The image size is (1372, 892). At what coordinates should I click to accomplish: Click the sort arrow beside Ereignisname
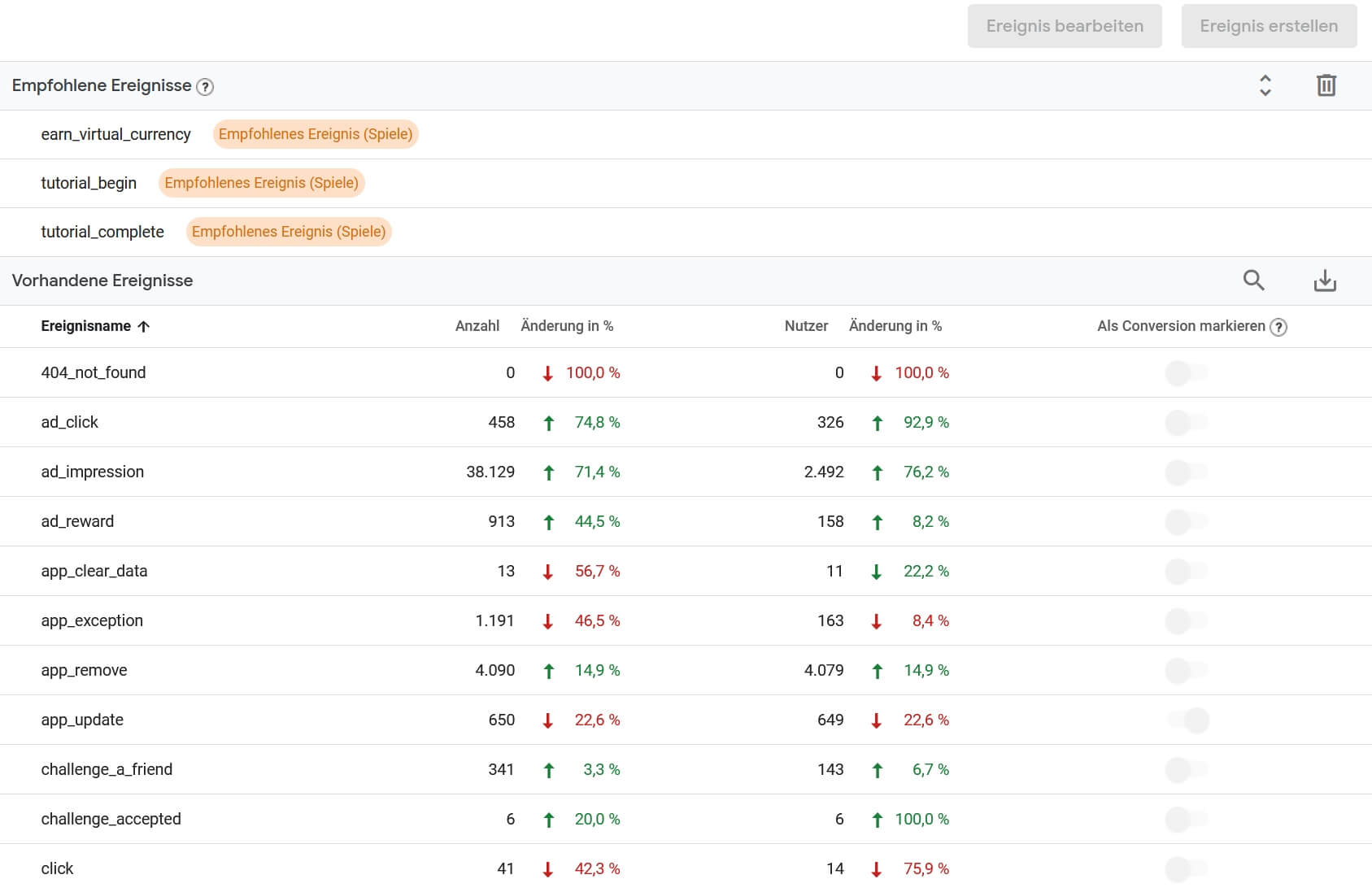click(x=144, y=327)
